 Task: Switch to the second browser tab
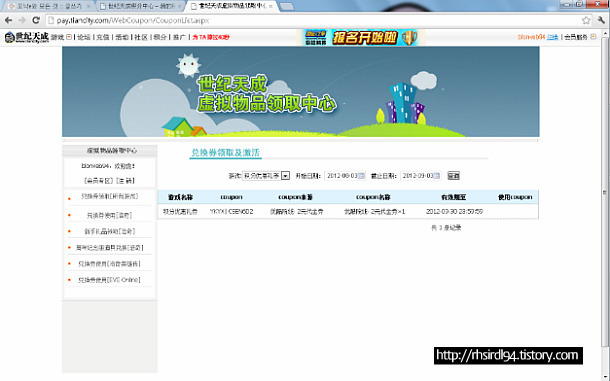(140, 6)
